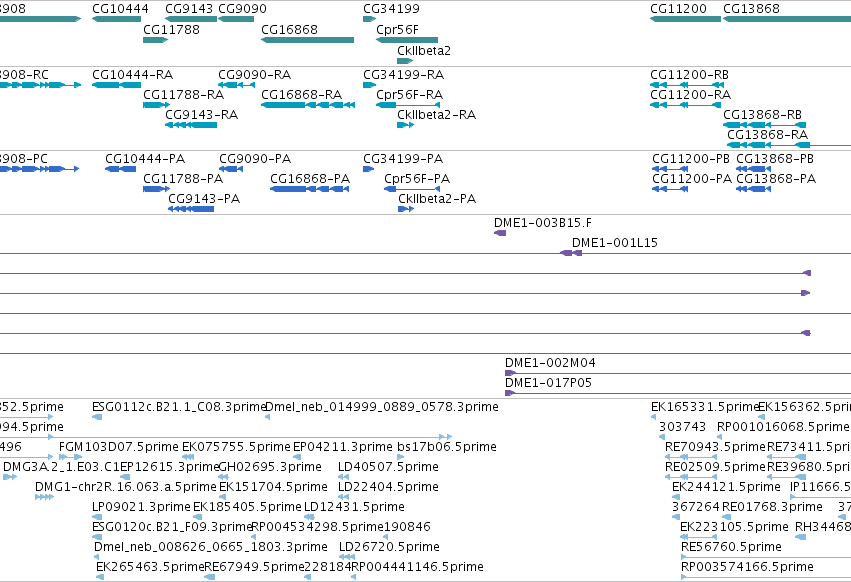This screenshot has height=582, width=851.
Task: Click the CG9143 gene label
Action: coord(188,9)
